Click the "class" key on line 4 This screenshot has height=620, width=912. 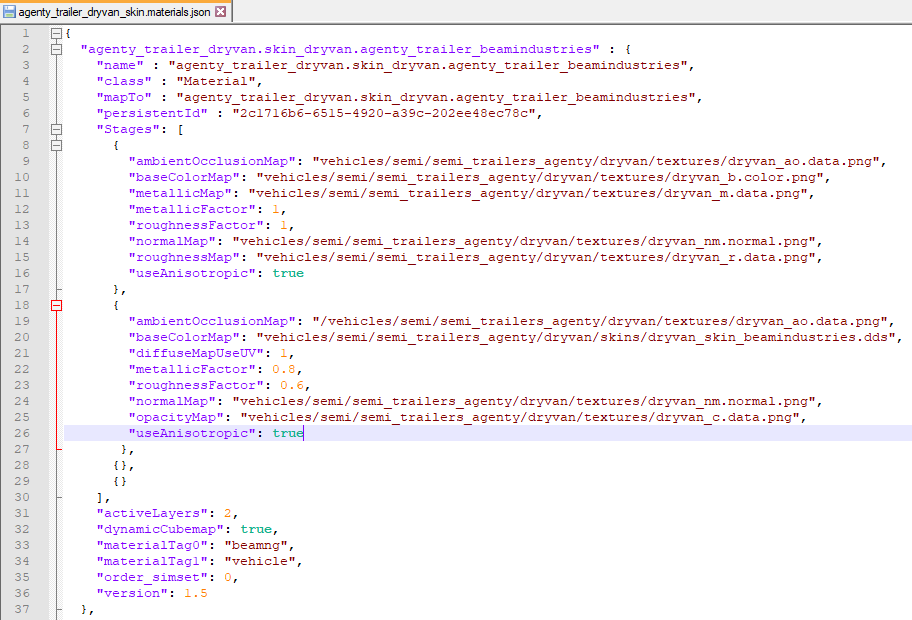(124, 81)
